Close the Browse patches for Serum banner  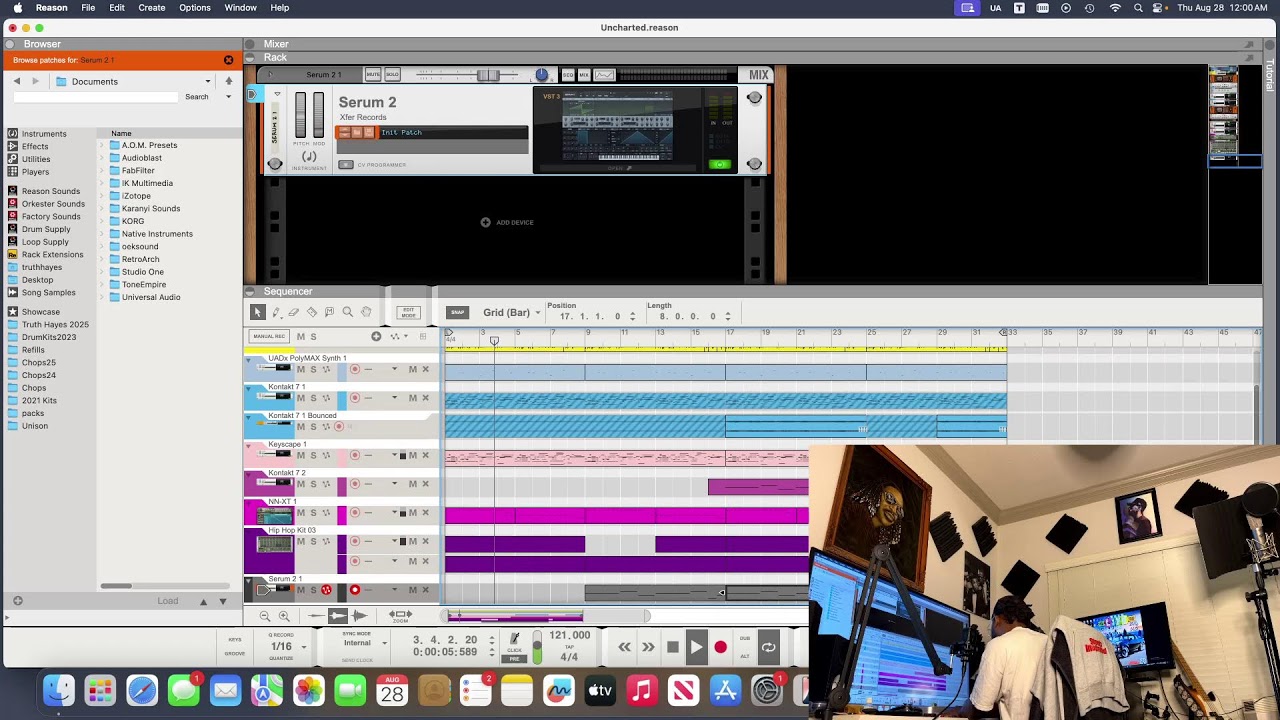tap(228, 60)
